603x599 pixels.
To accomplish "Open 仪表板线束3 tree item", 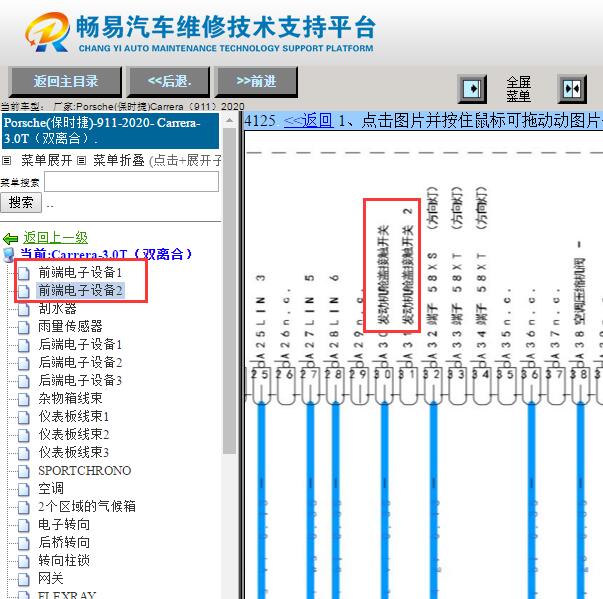I will [73, 453].
